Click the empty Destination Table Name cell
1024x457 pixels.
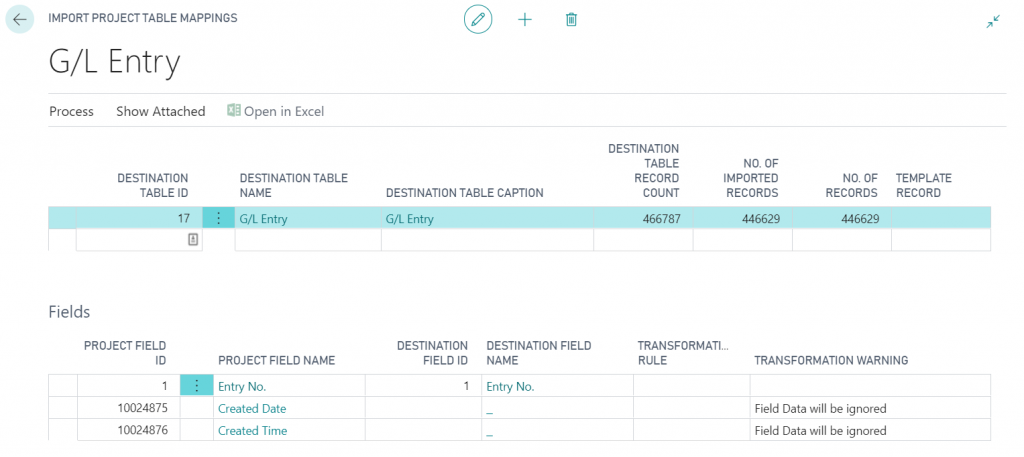(x=307, y=240)
